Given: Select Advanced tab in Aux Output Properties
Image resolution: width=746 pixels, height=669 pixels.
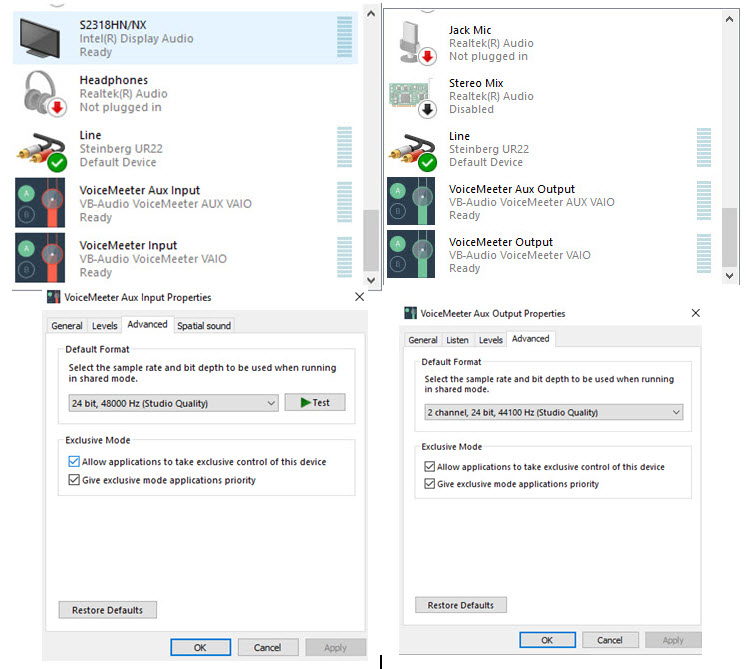Looking at the screenshot, I should point(530,339).
